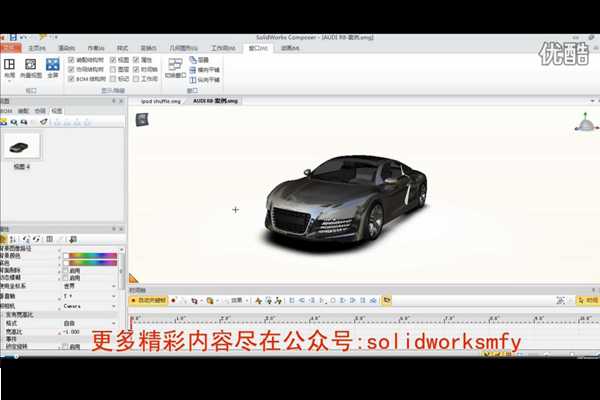Switch to the Animation ribbon tab
The height and width of the screenshot is (400, 600).
(290, 48)
